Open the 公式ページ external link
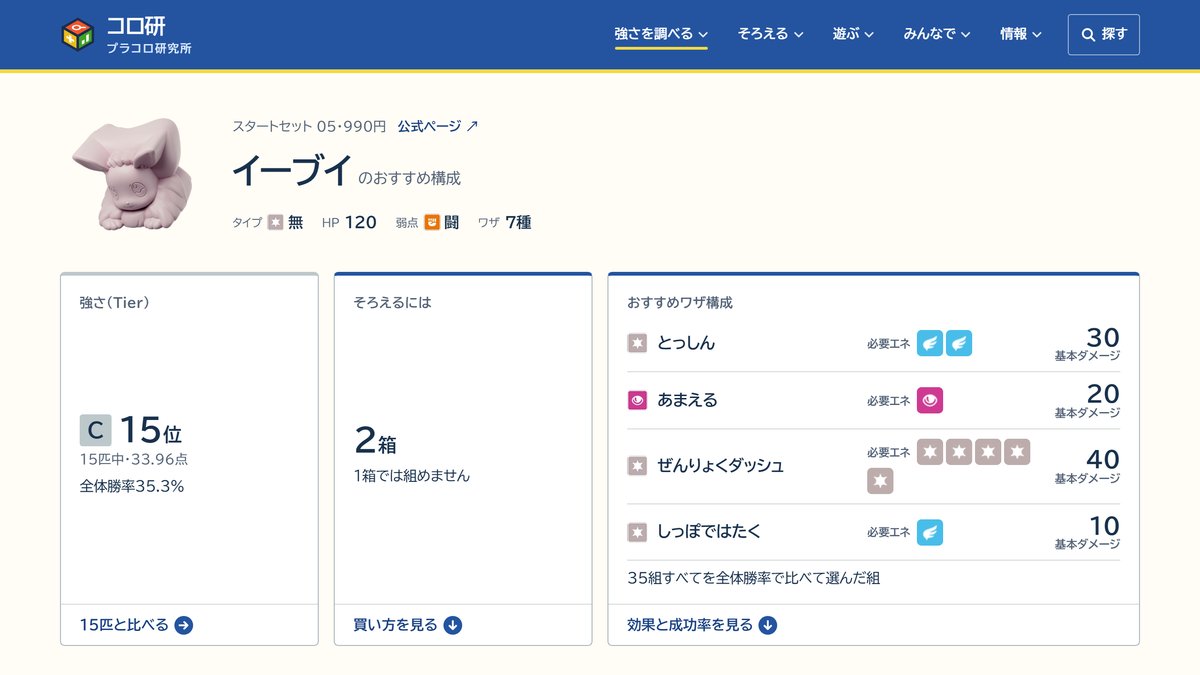Viewport: 1200px width, 675px height. [x=438, y=126]
